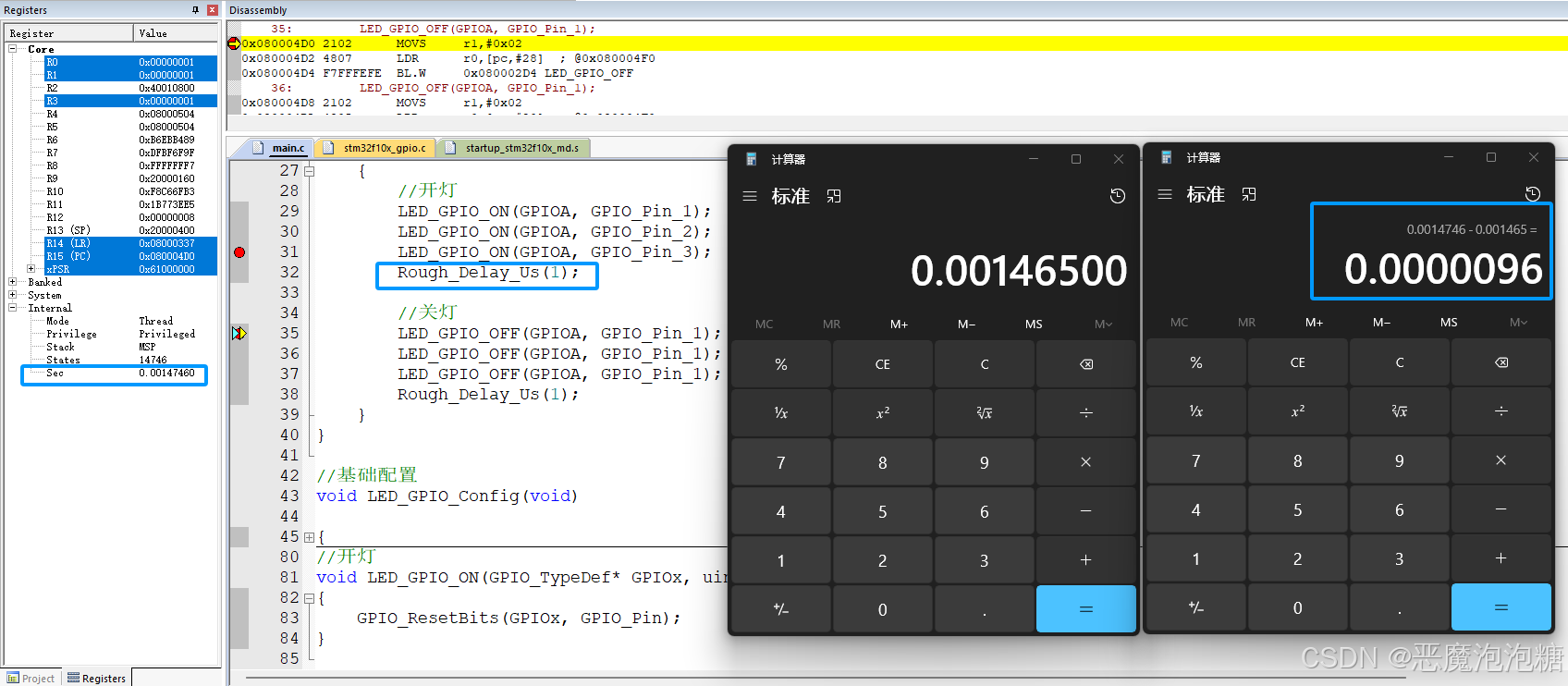This screenshot has height=686, width=1568.
Task: Click divide key in calculator showing 0.00146500
Action: click(1086, 413)
